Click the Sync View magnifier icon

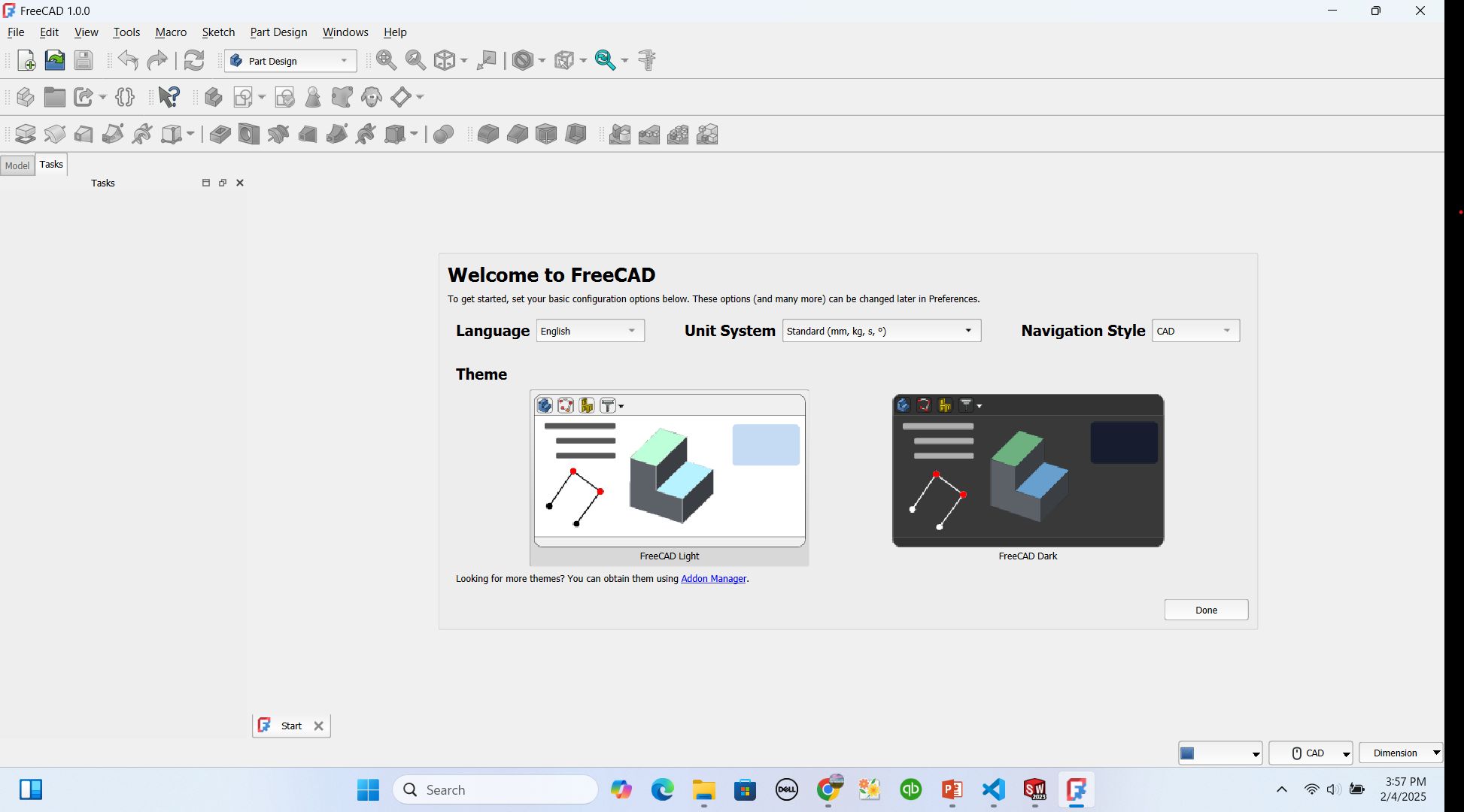tap(606, 60)
